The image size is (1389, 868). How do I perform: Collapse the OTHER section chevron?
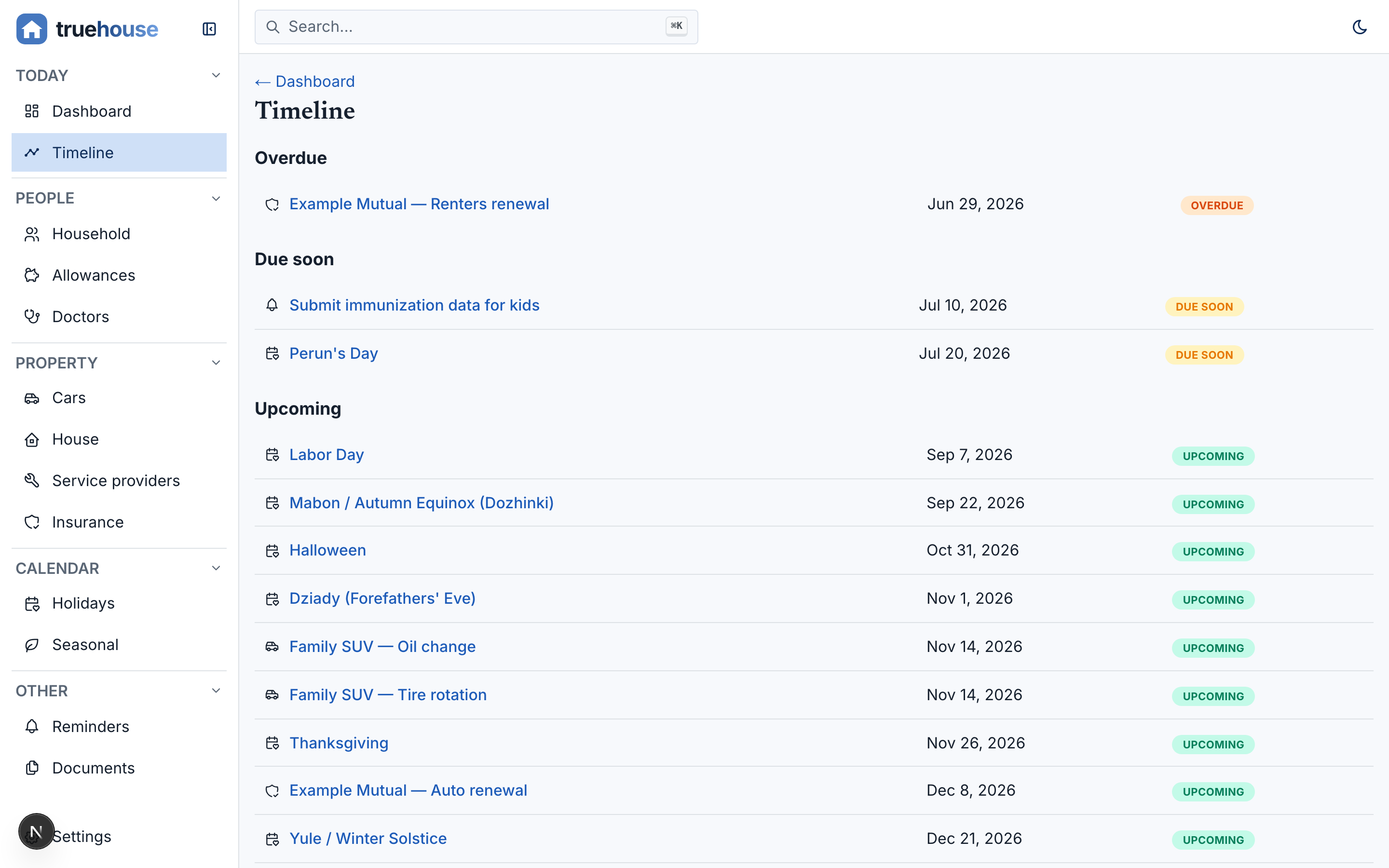coord(216,691)
